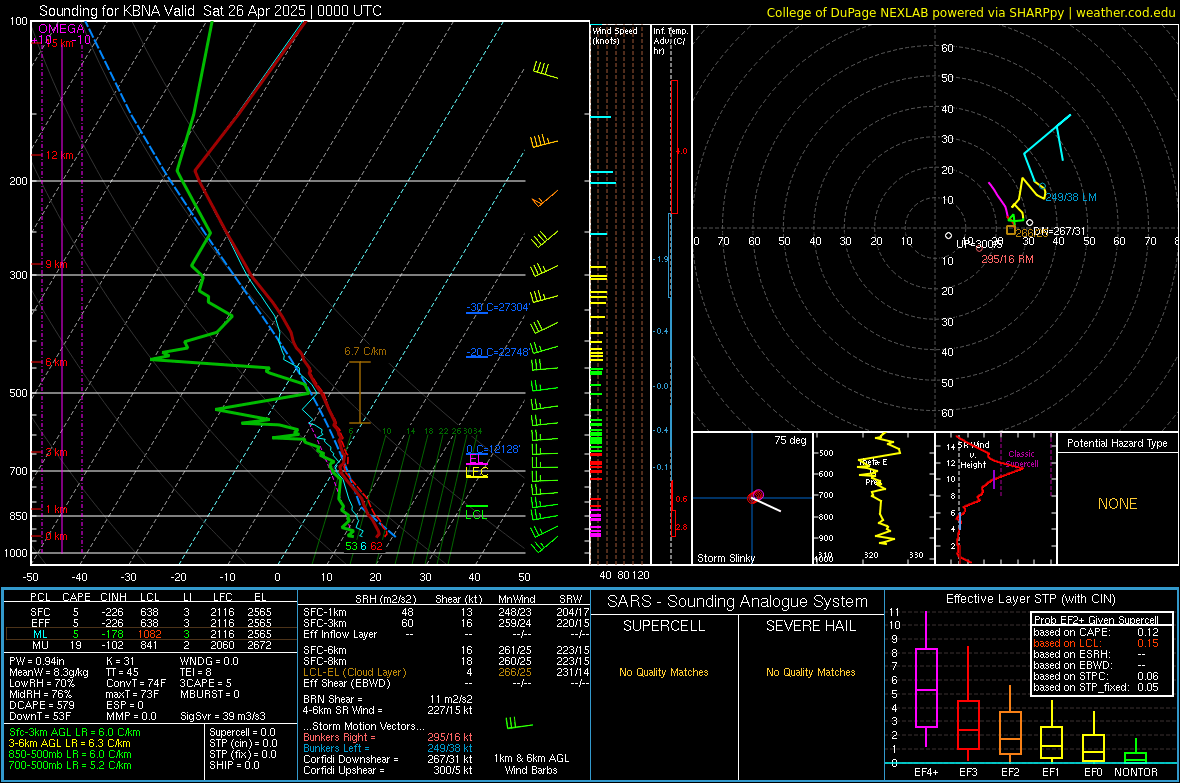Click the brown 6.7 C/km lapse rate bracket
The image size is (1180, 783).
point(360,392)
